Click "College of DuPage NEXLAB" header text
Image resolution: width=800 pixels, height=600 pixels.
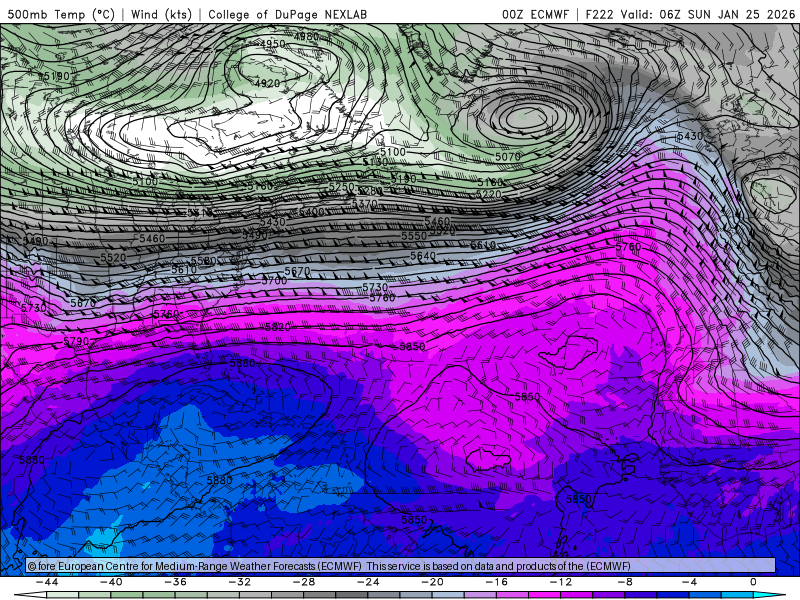287,14
